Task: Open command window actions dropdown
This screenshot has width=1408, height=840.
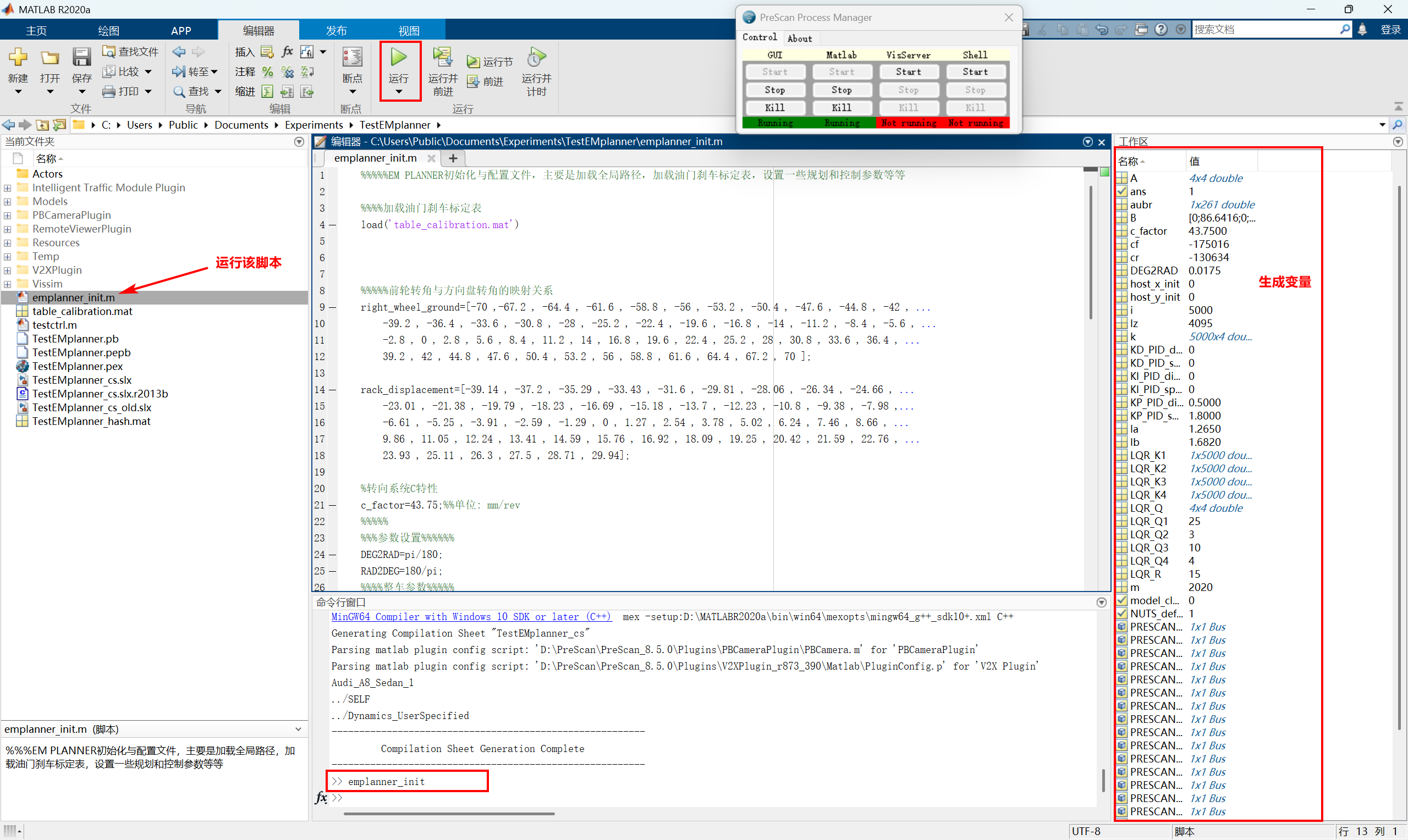Action: [1101, 603]
